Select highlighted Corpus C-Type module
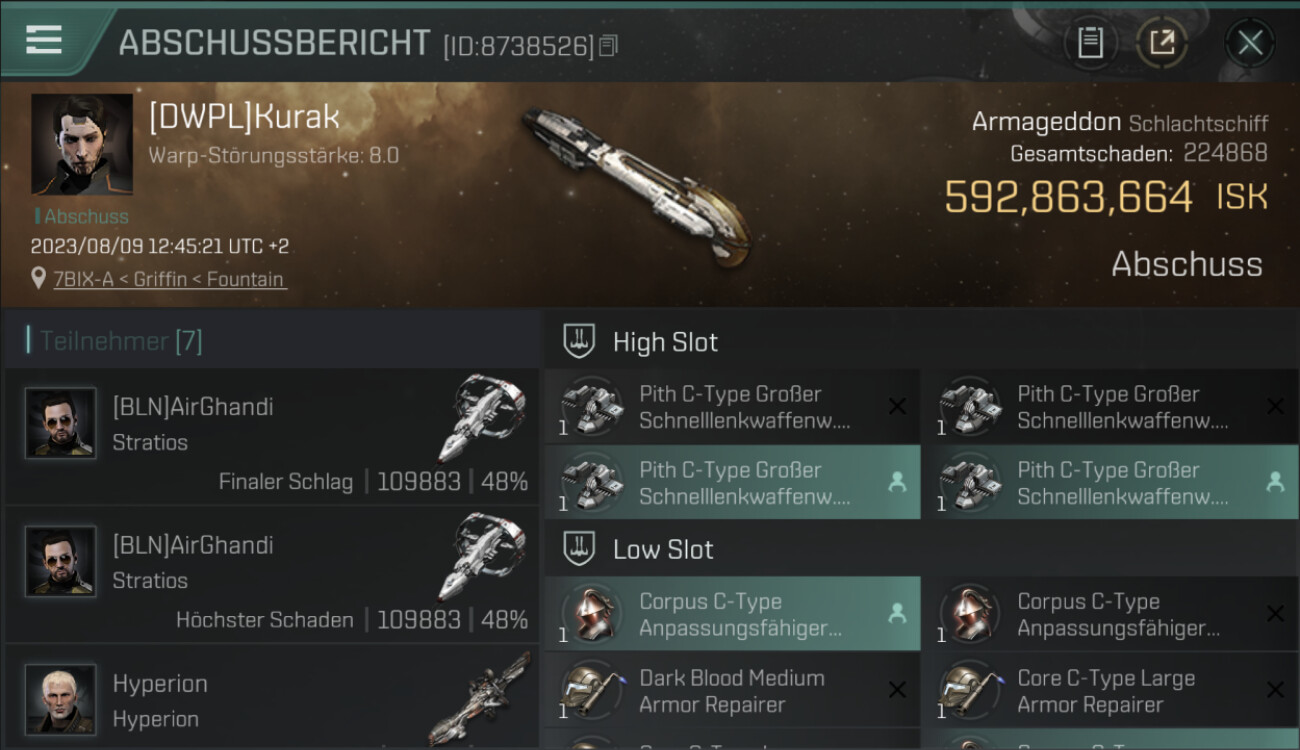This screenshot has height=750, width=1300. (x=732, y=614)
